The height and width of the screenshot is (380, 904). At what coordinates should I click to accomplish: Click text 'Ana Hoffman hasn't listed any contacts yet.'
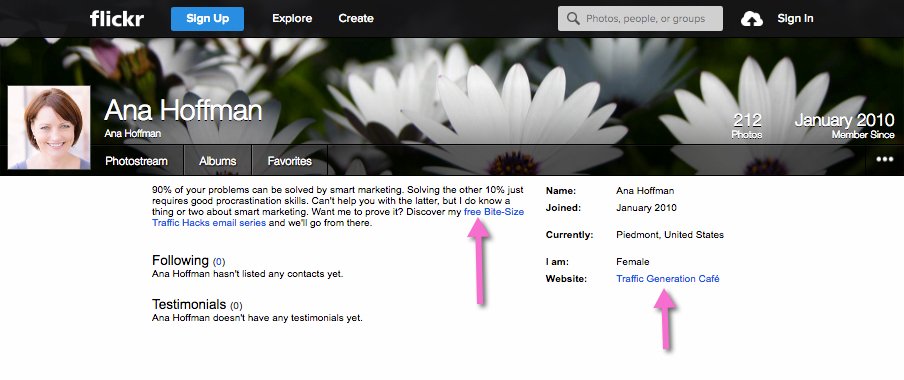(x=248, y=274)
